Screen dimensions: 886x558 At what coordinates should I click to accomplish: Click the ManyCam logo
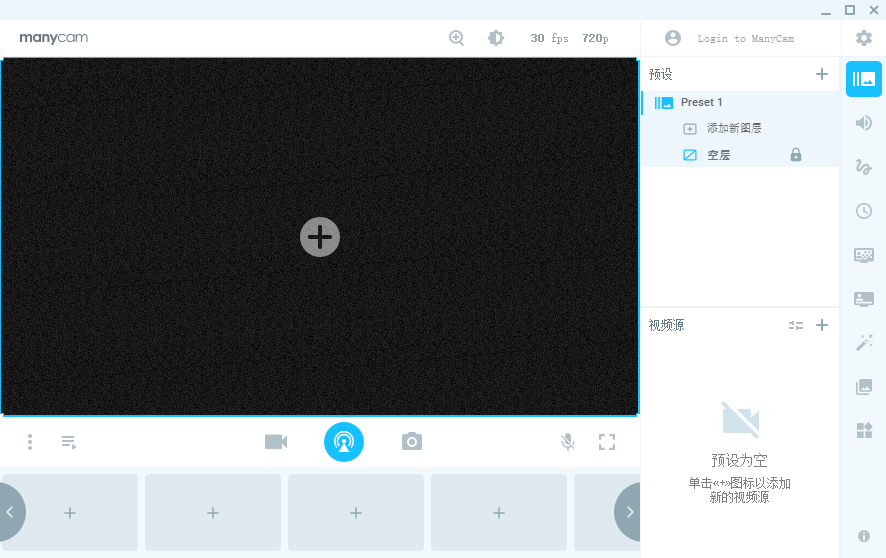pos(54,38)
